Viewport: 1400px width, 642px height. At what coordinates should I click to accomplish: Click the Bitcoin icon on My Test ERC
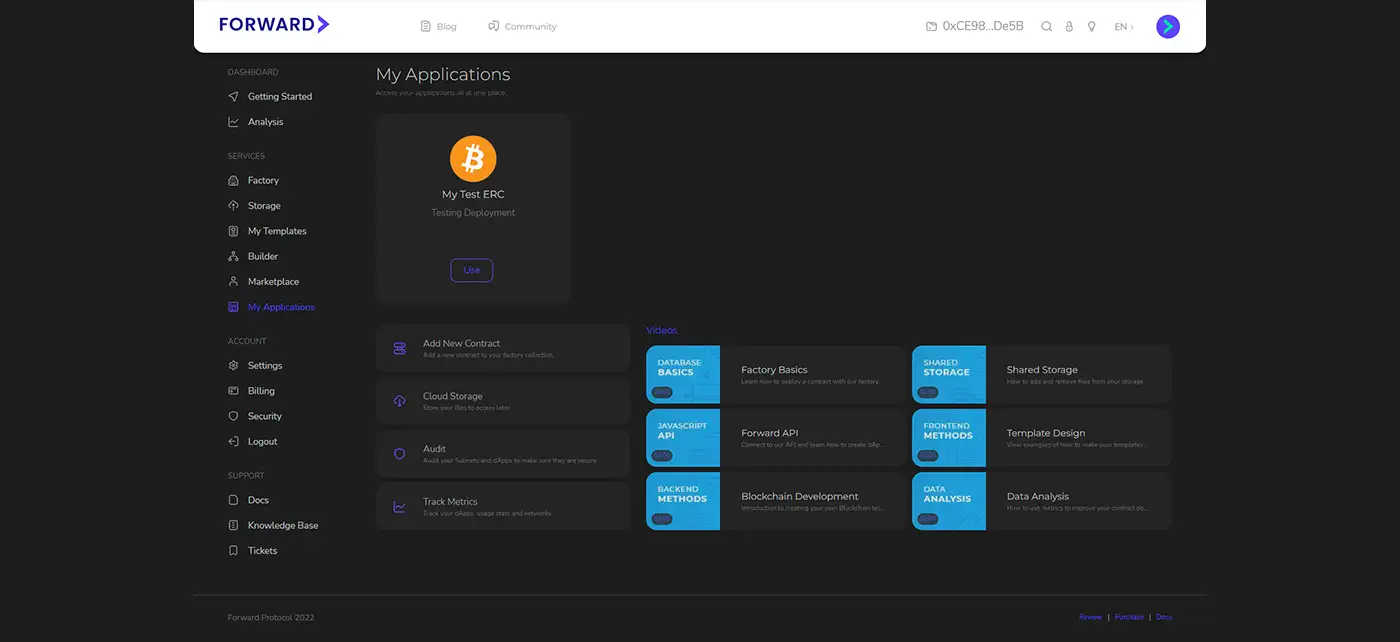point(473,159)
